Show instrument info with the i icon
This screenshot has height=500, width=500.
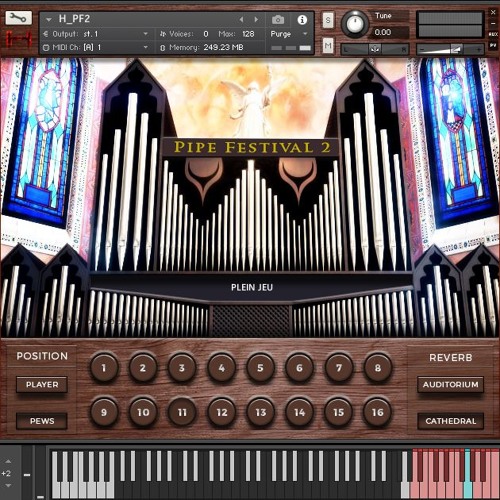pos(302,20)
